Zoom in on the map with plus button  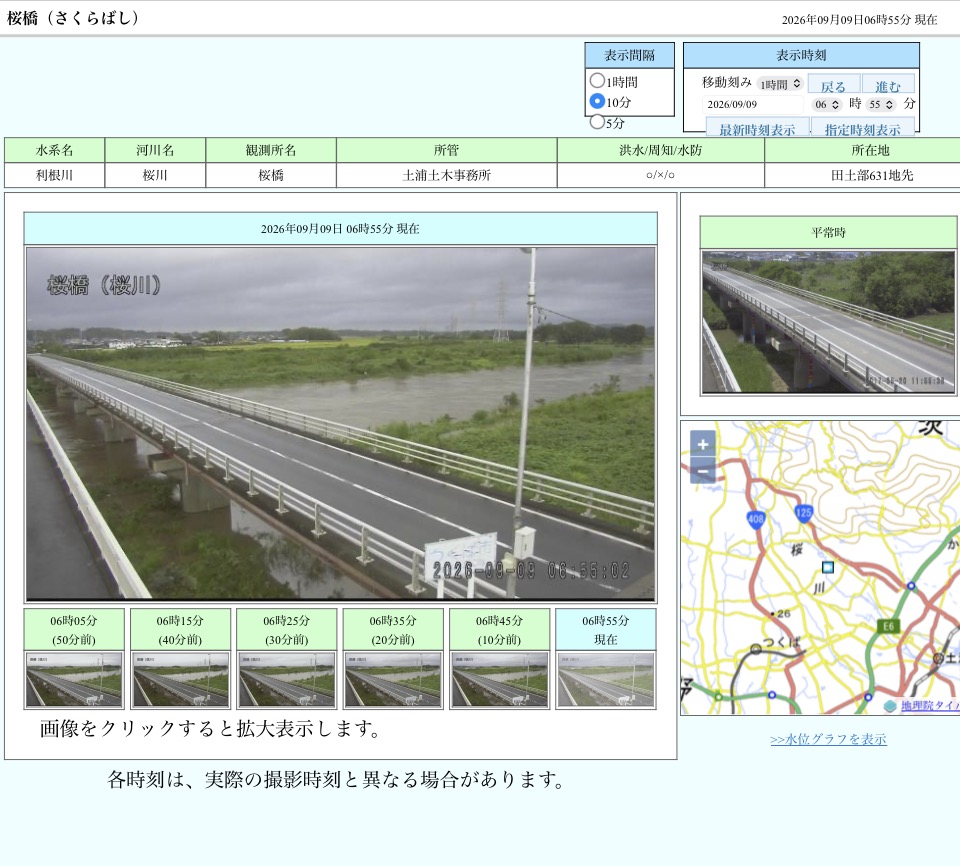click(703, 443)
